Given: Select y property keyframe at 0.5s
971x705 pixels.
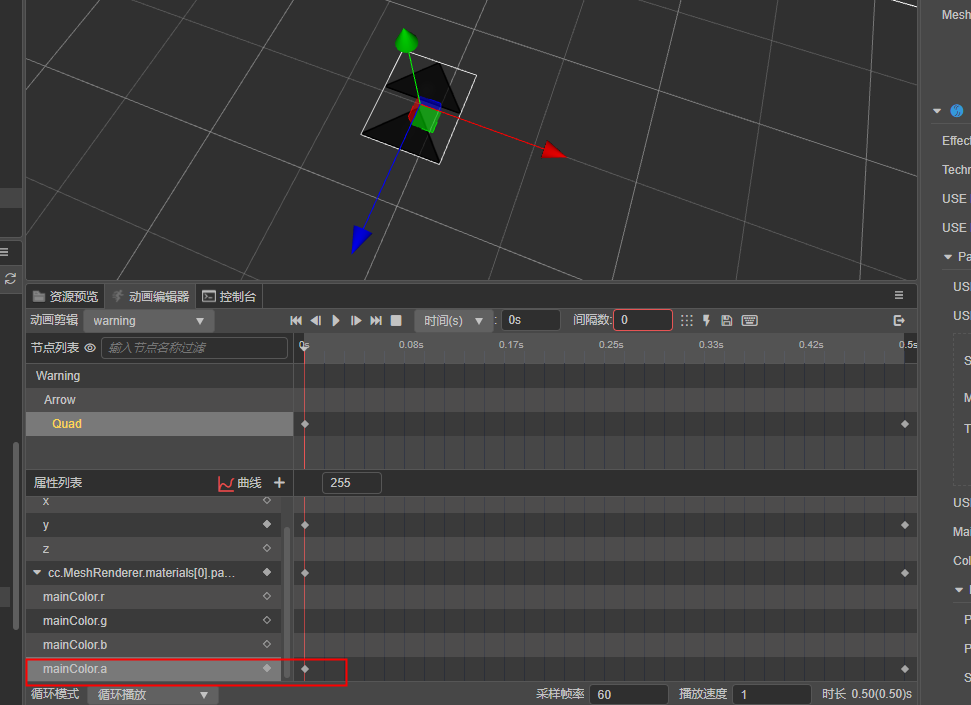Looking at the screenshot, I should click(x=905, y=525).
